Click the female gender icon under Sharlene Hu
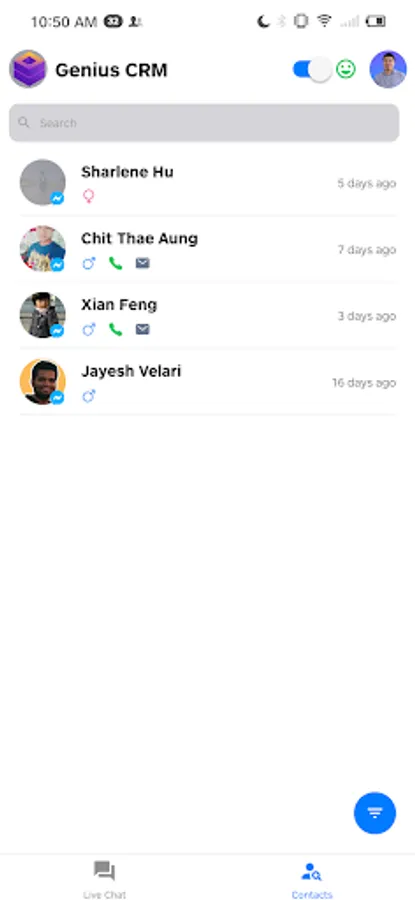This screenshot has width=415, height=900. [x=88, y=197]
